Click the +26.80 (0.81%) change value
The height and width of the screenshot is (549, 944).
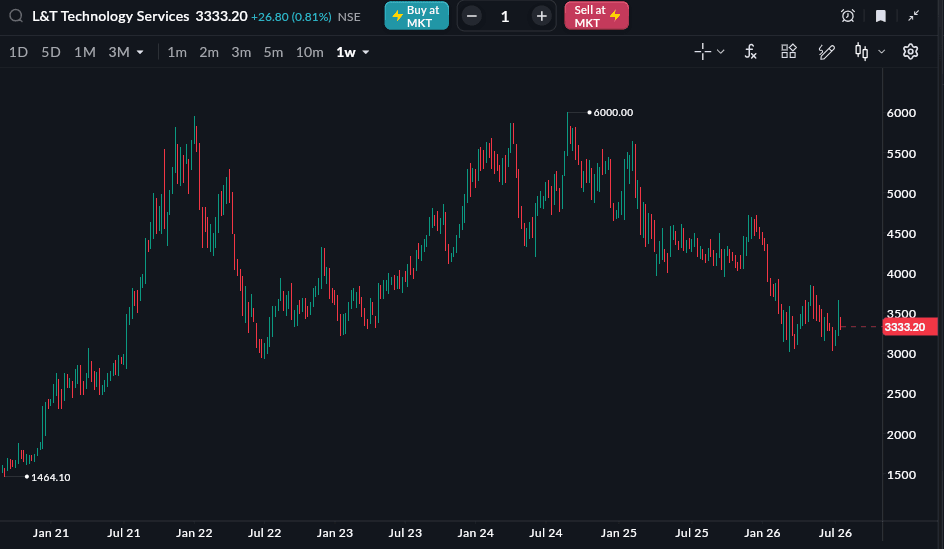[x=291, y=17]
